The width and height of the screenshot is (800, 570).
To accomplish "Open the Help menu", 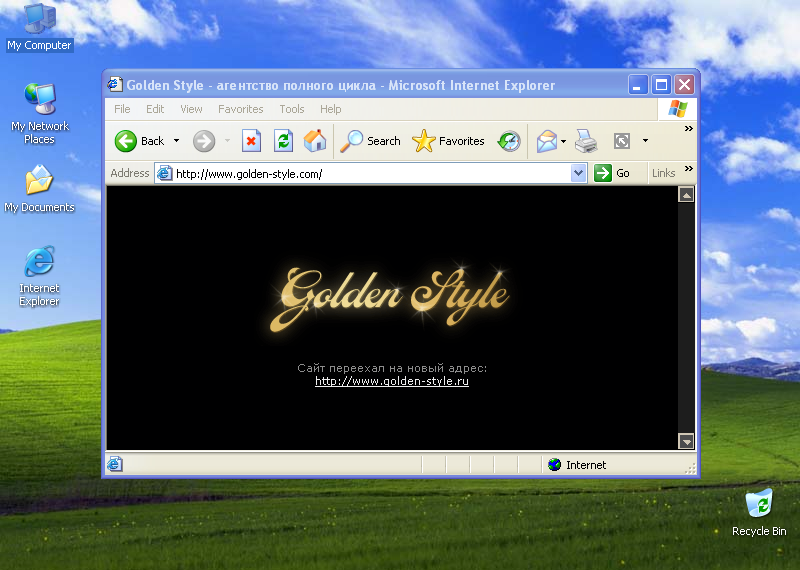I will (331, 109).
